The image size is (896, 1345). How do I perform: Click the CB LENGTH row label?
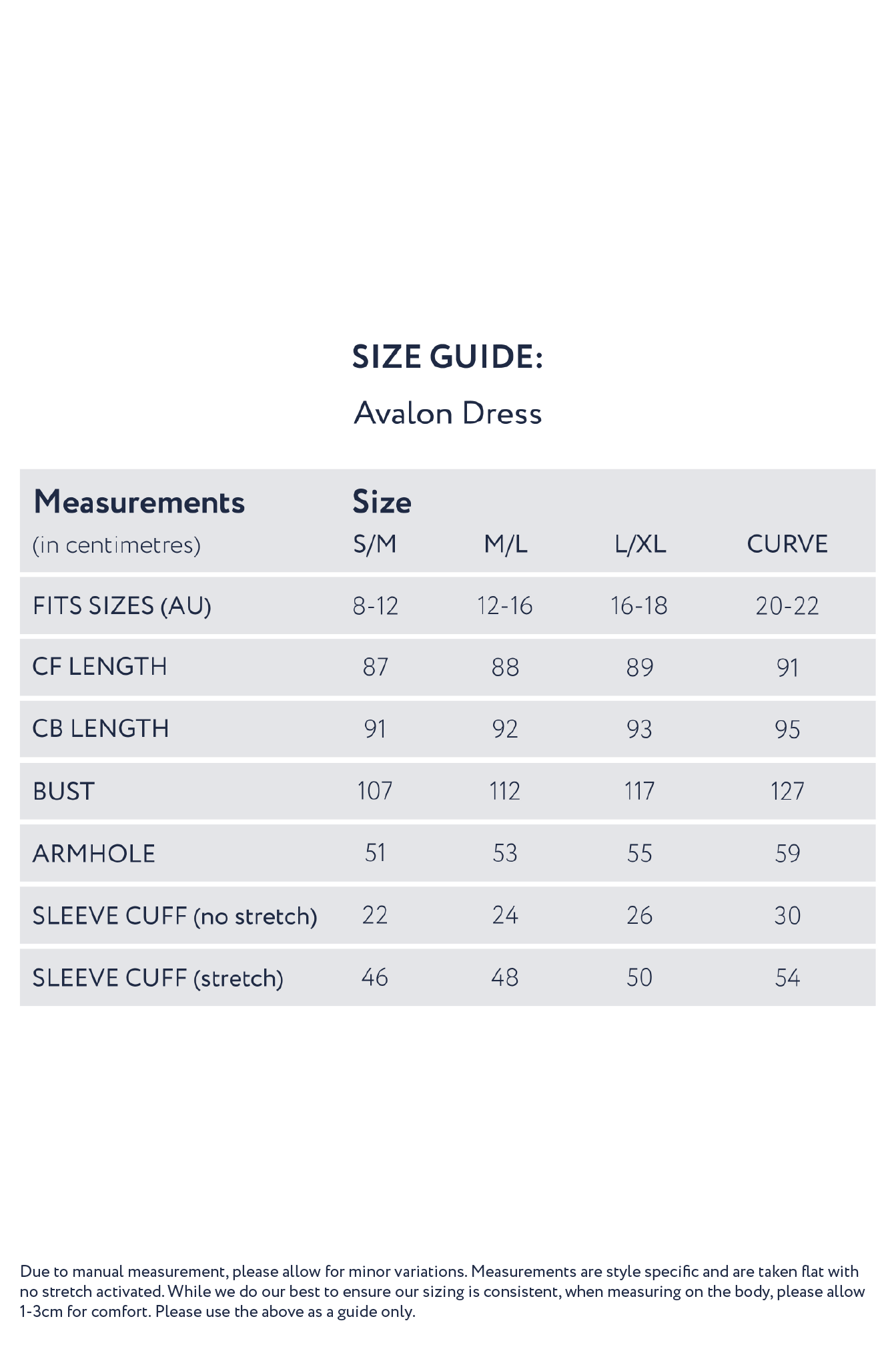[101, 729]
